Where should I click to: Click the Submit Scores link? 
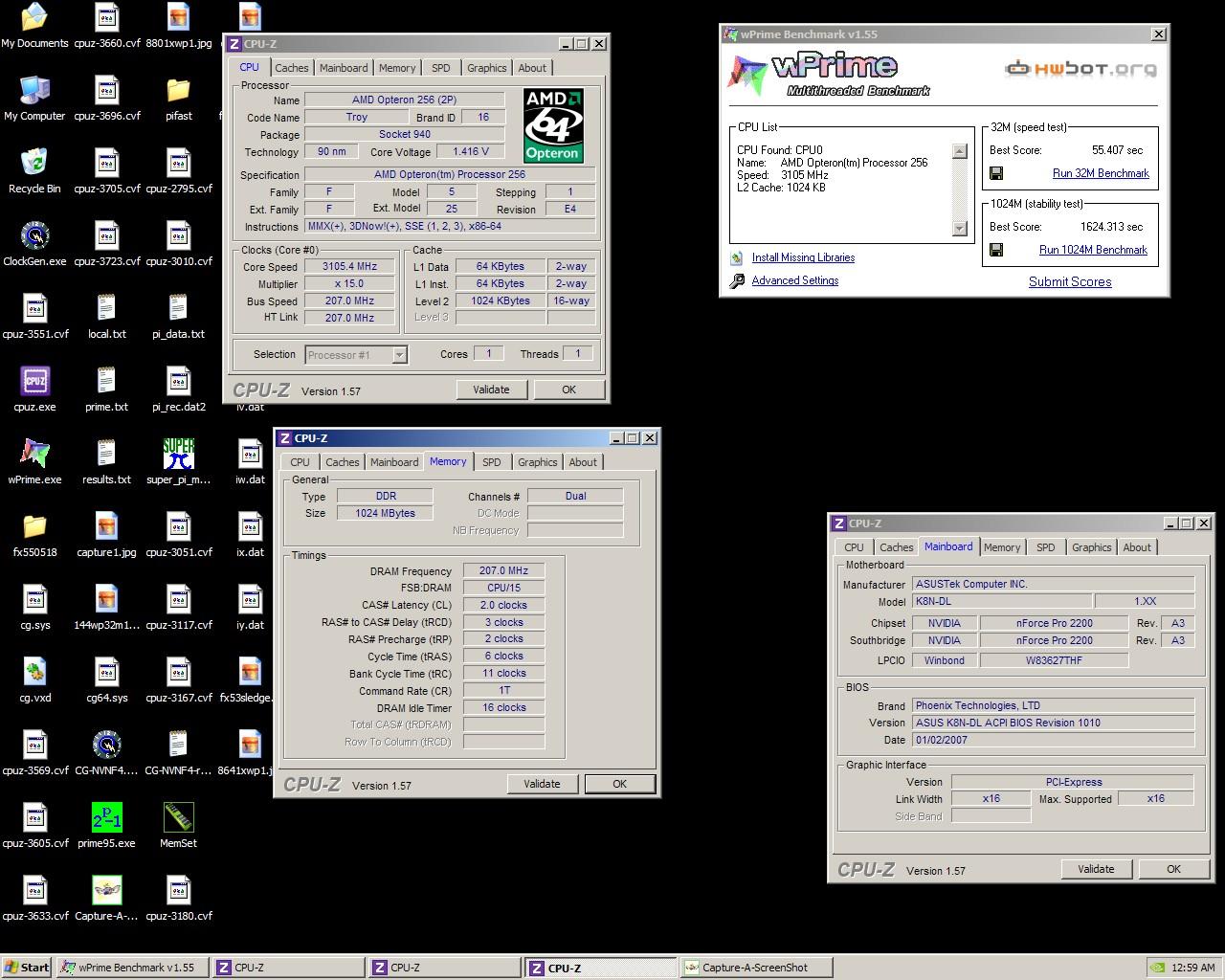1070,281
